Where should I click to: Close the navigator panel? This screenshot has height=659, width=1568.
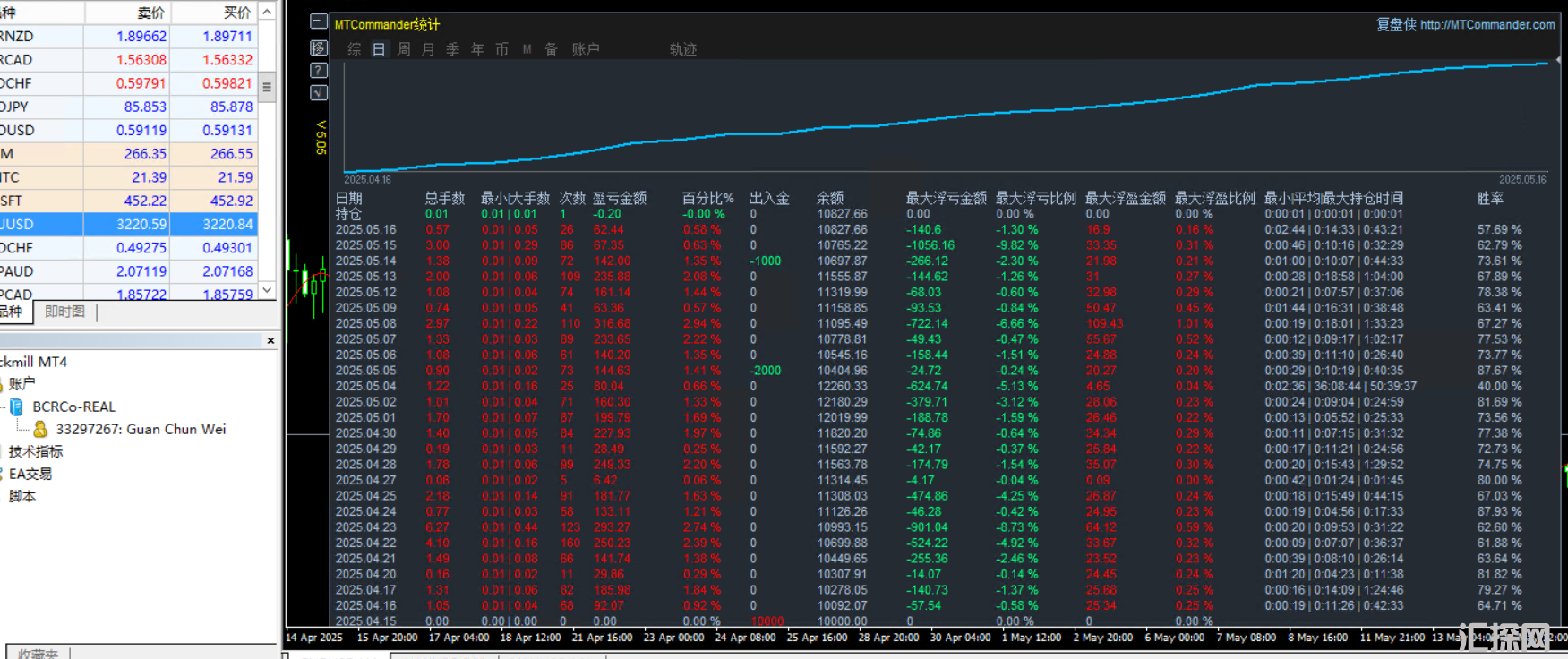pos(270,340)
